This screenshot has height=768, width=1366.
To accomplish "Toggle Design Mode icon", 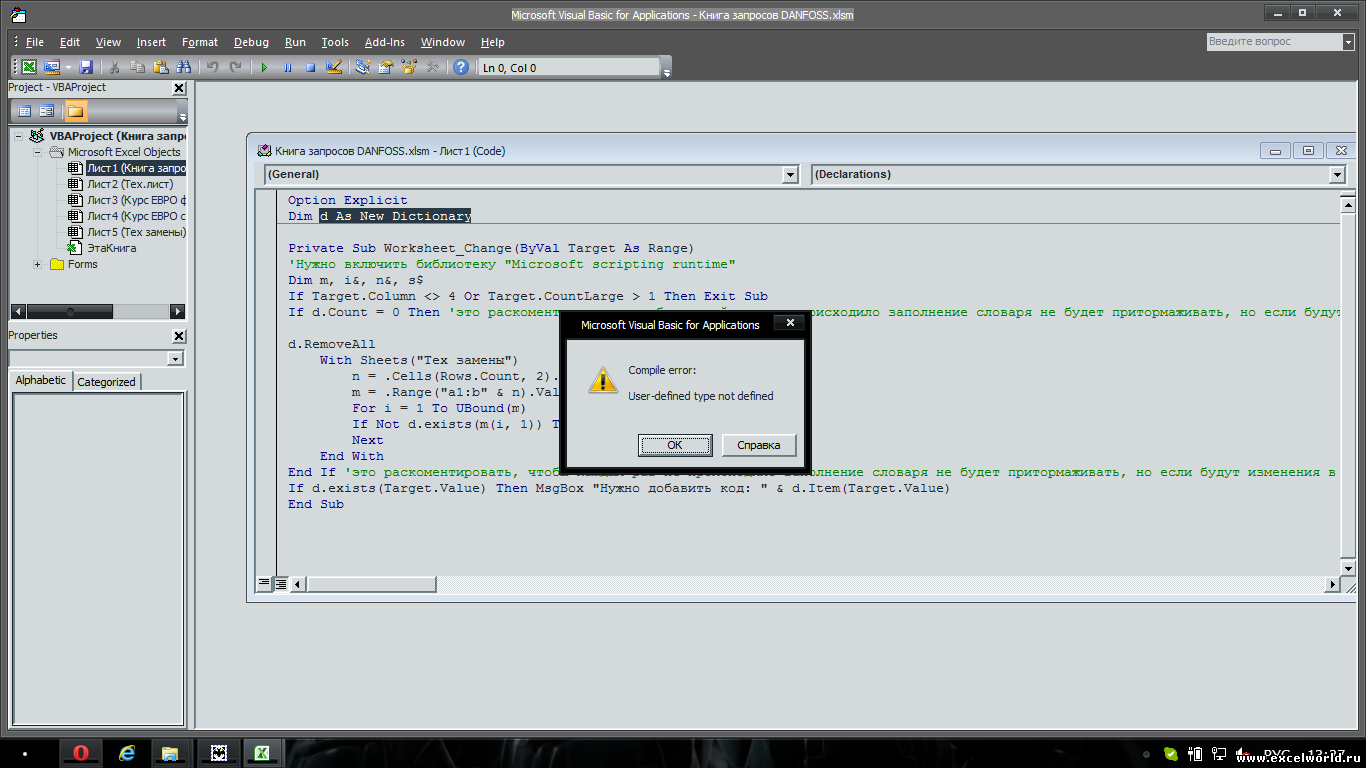I will pyautogui.click(x=334, y=67).
